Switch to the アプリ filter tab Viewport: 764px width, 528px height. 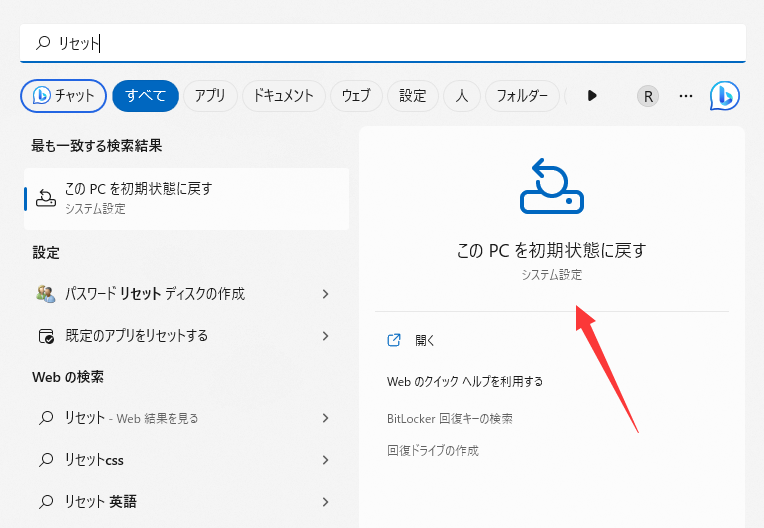210,95
